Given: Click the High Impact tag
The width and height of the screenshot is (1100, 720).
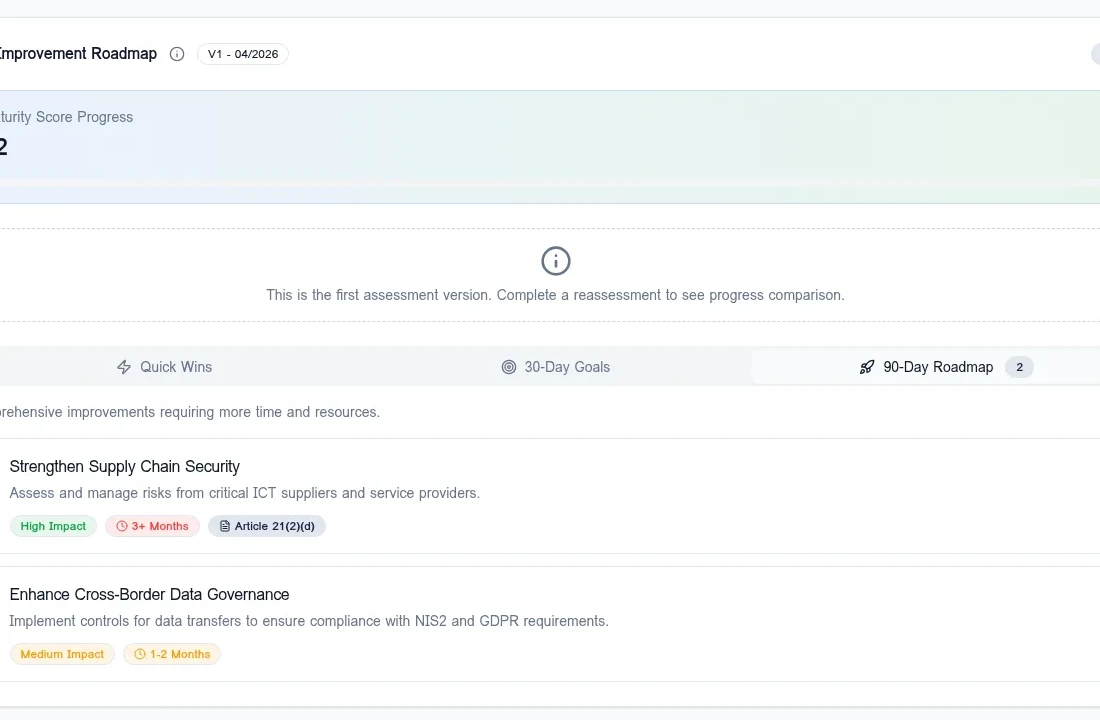Looking at the screenshot, I should (53, 526).
